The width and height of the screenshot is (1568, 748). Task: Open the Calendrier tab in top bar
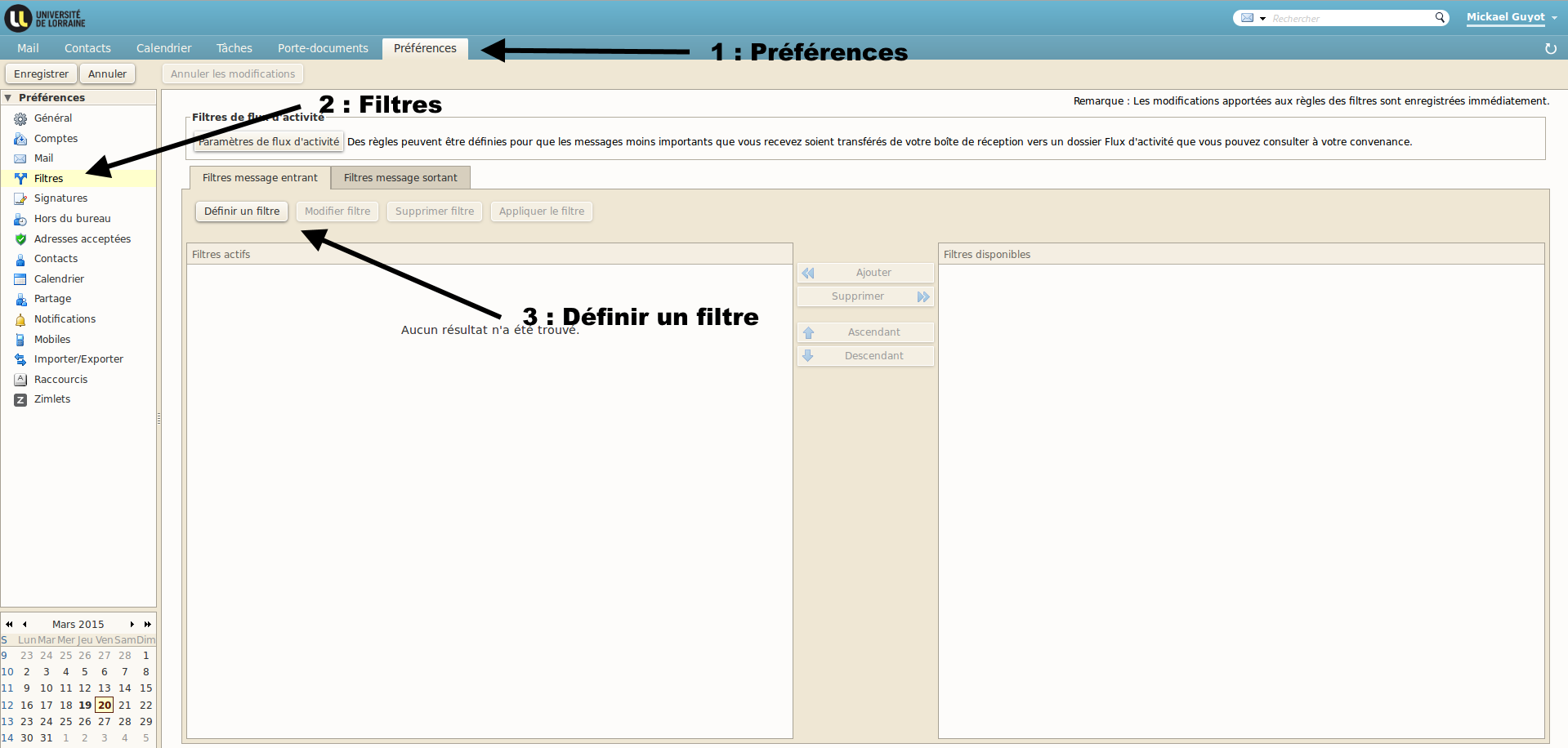click(163, 48)
